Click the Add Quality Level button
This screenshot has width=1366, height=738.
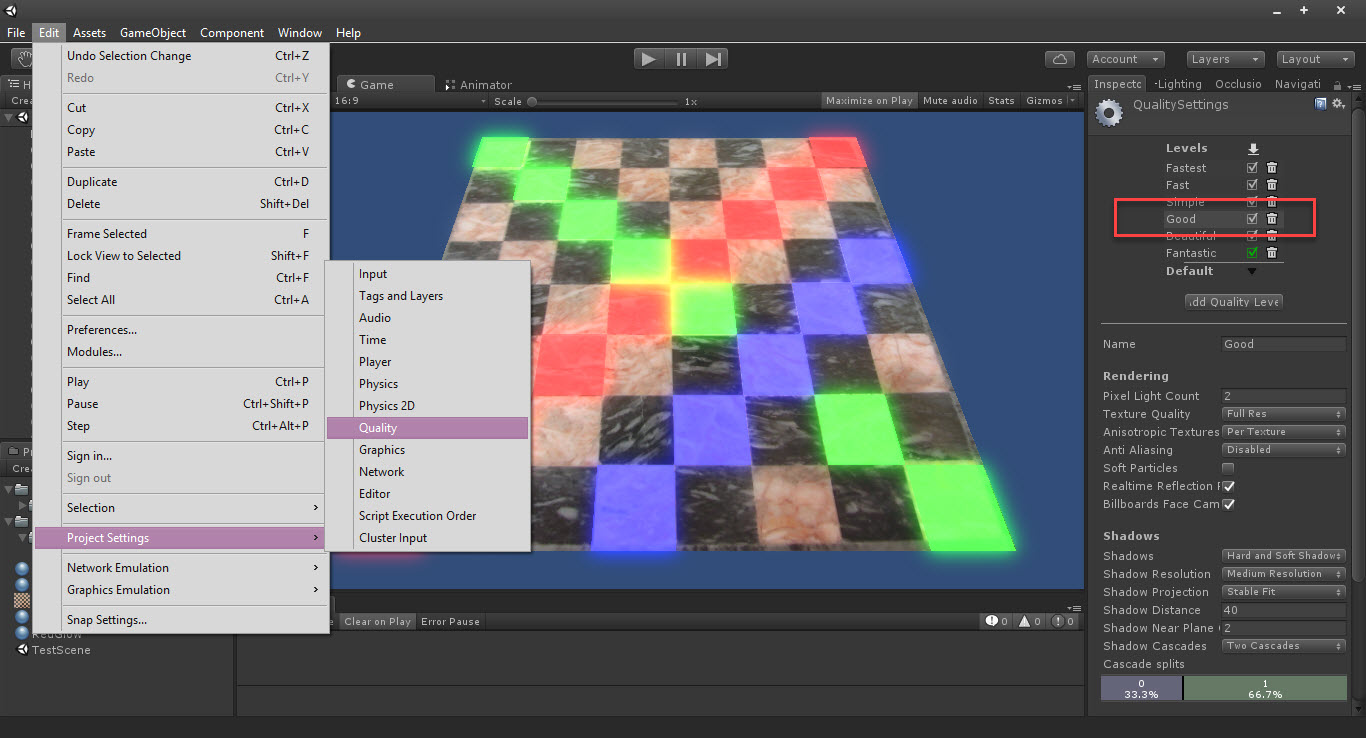tap(1233, 302)
